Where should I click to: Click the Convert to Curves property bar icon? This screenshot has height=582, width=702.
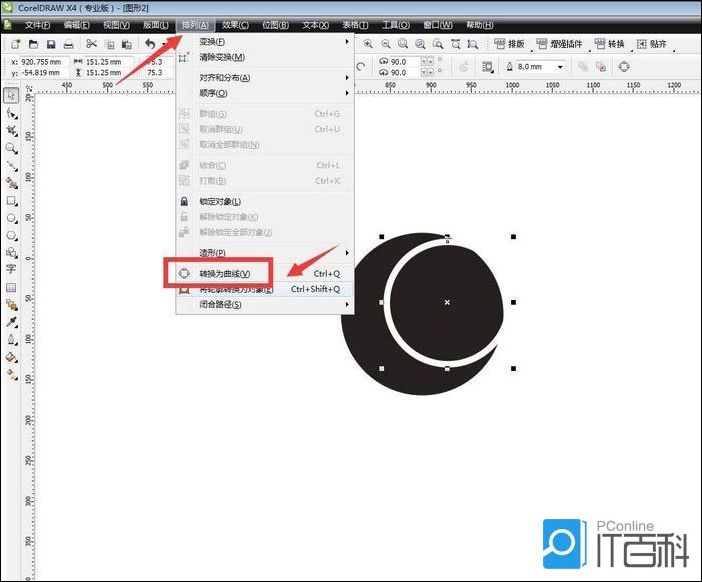pyautogui.click(x=624, y=67)
